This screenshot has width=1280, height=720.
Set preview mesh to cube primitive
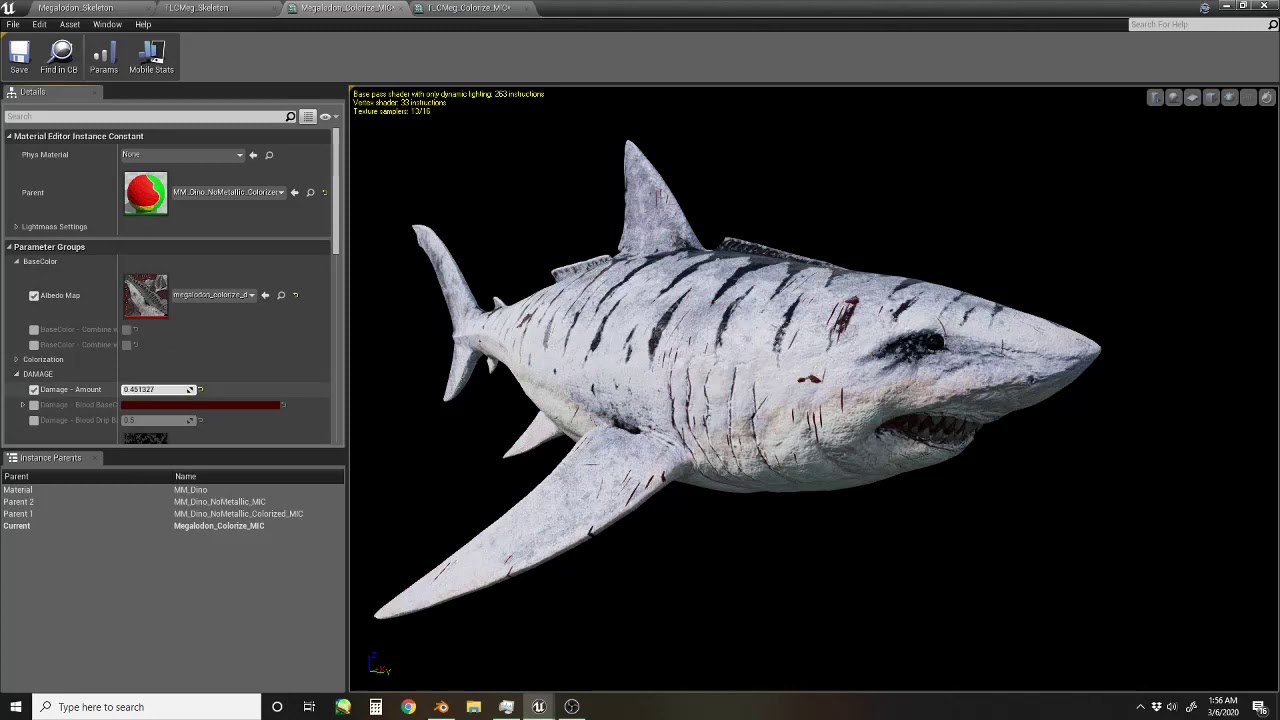coord(1211,97)
